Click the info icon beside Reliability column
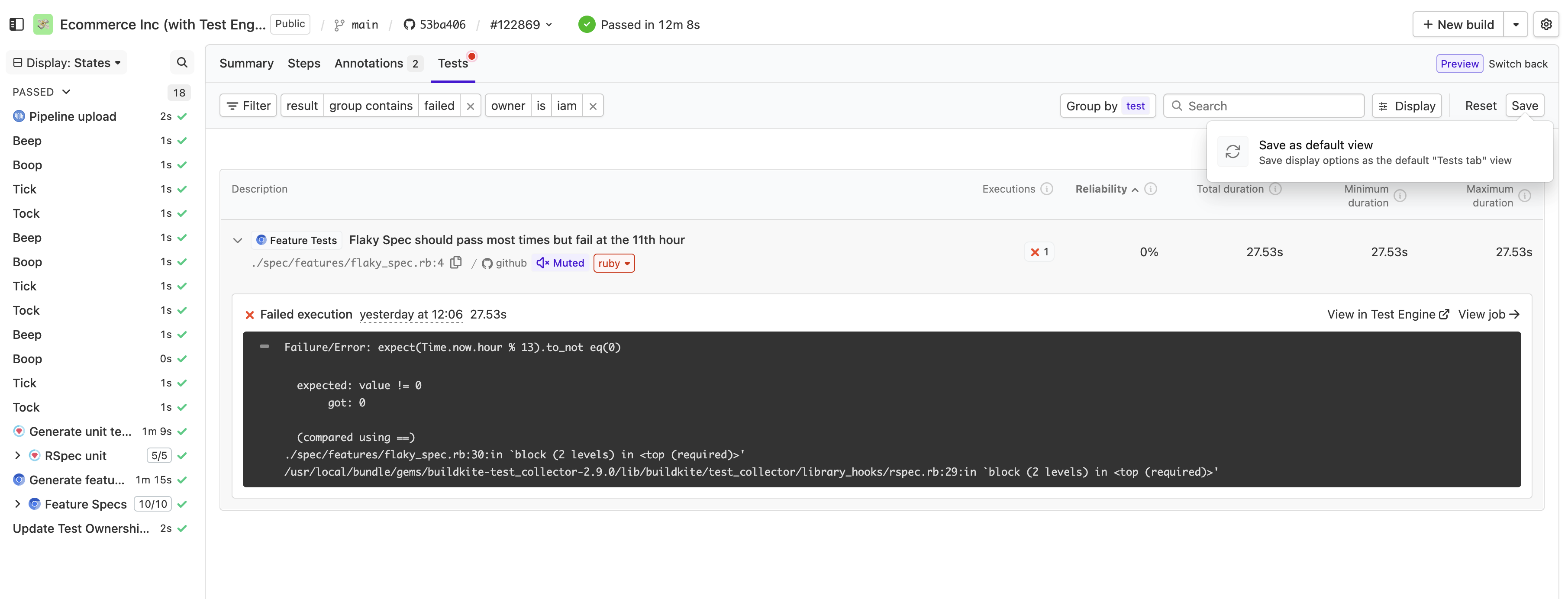The height and width of the screenshot is (599, 1568). 1150,189
